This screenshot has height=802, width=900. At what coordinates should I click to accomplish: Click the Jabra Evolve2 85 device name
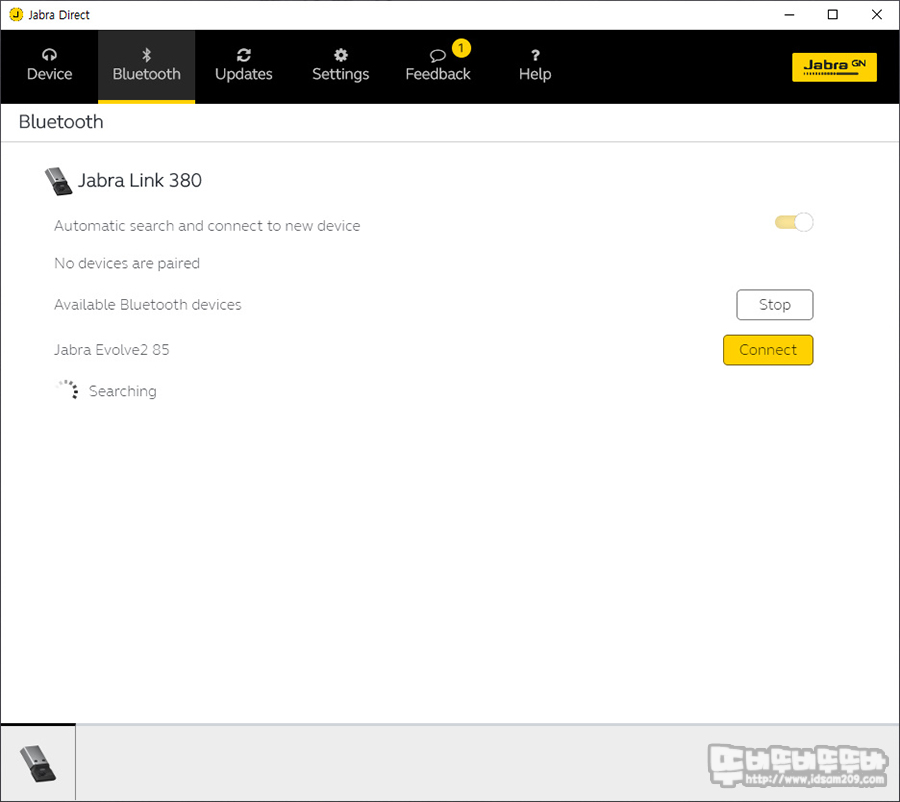112,350
